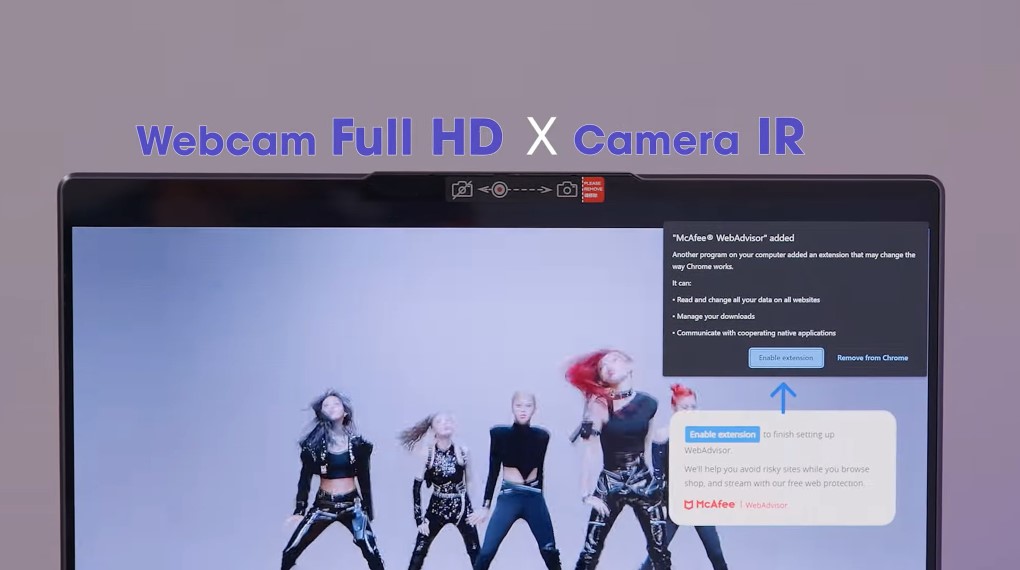The image size is (1020, 570).
Task: Click the Enable extension button in Chrome popup
Action: pyautogui.click(x=786, y=358)
